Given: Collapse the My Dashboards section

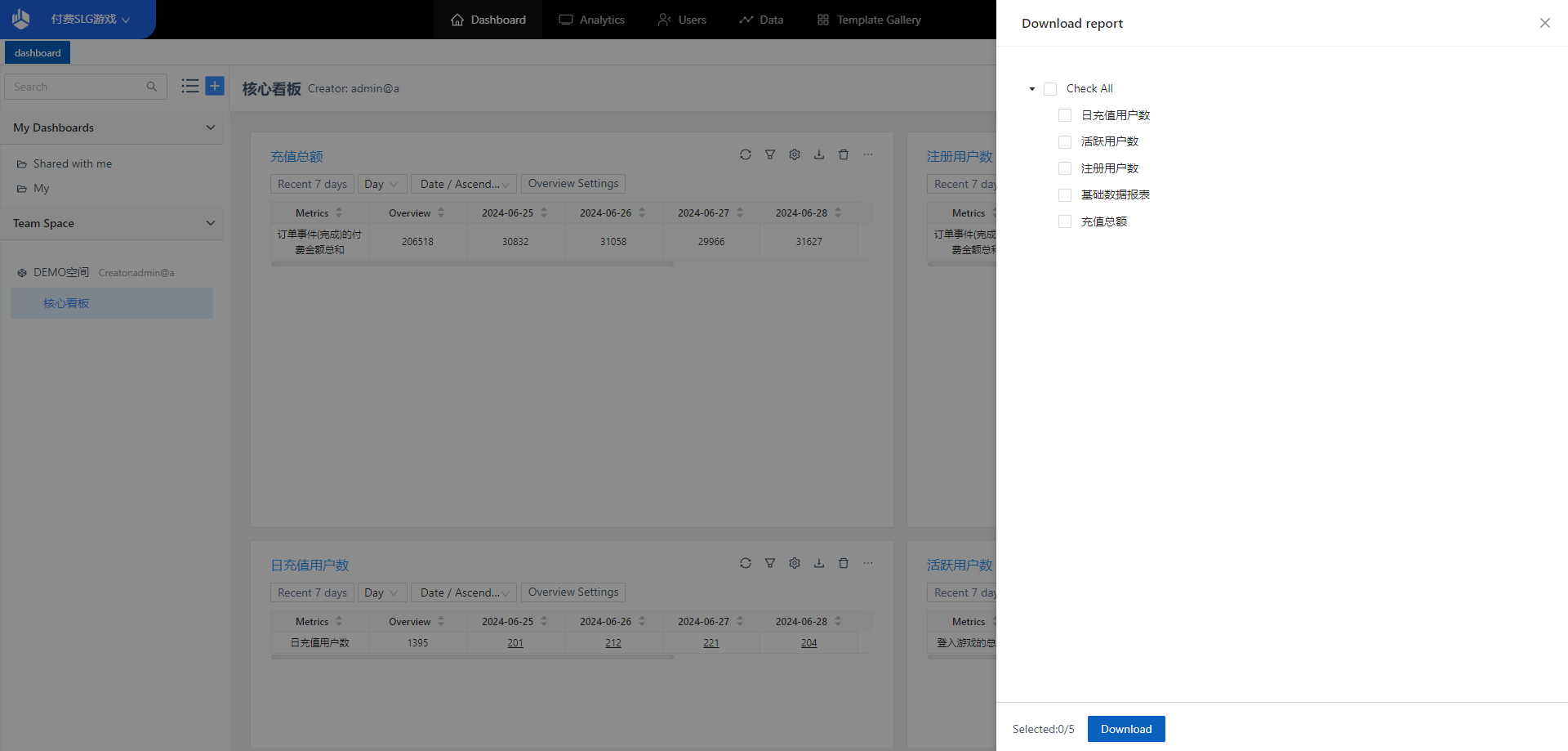Looking at the screenshot, I should click(x=210, y=127).
